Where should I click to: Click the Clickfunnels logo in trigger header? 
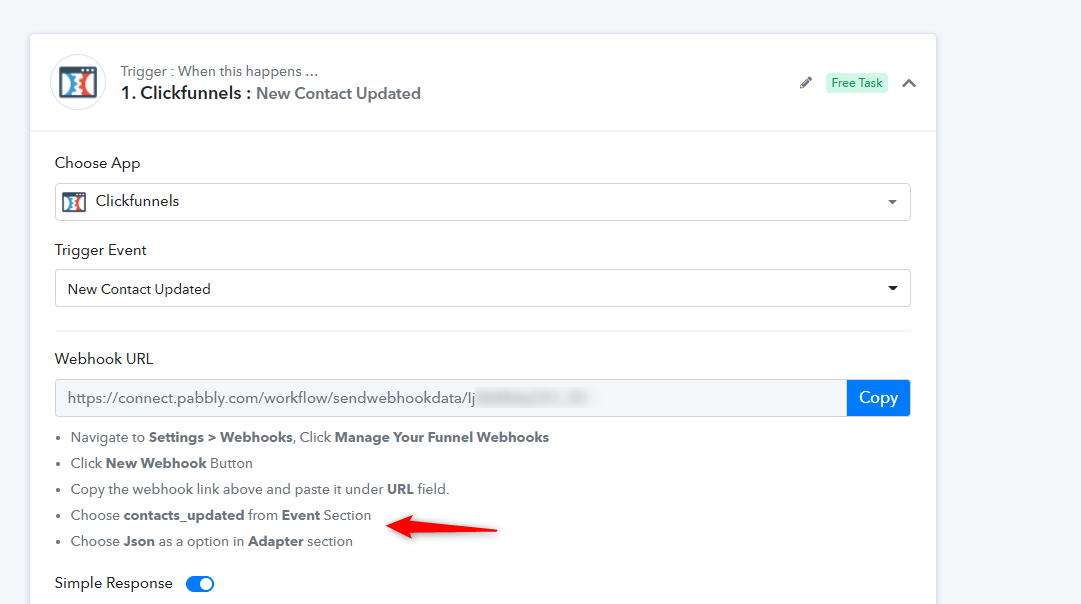pos(78,83)
